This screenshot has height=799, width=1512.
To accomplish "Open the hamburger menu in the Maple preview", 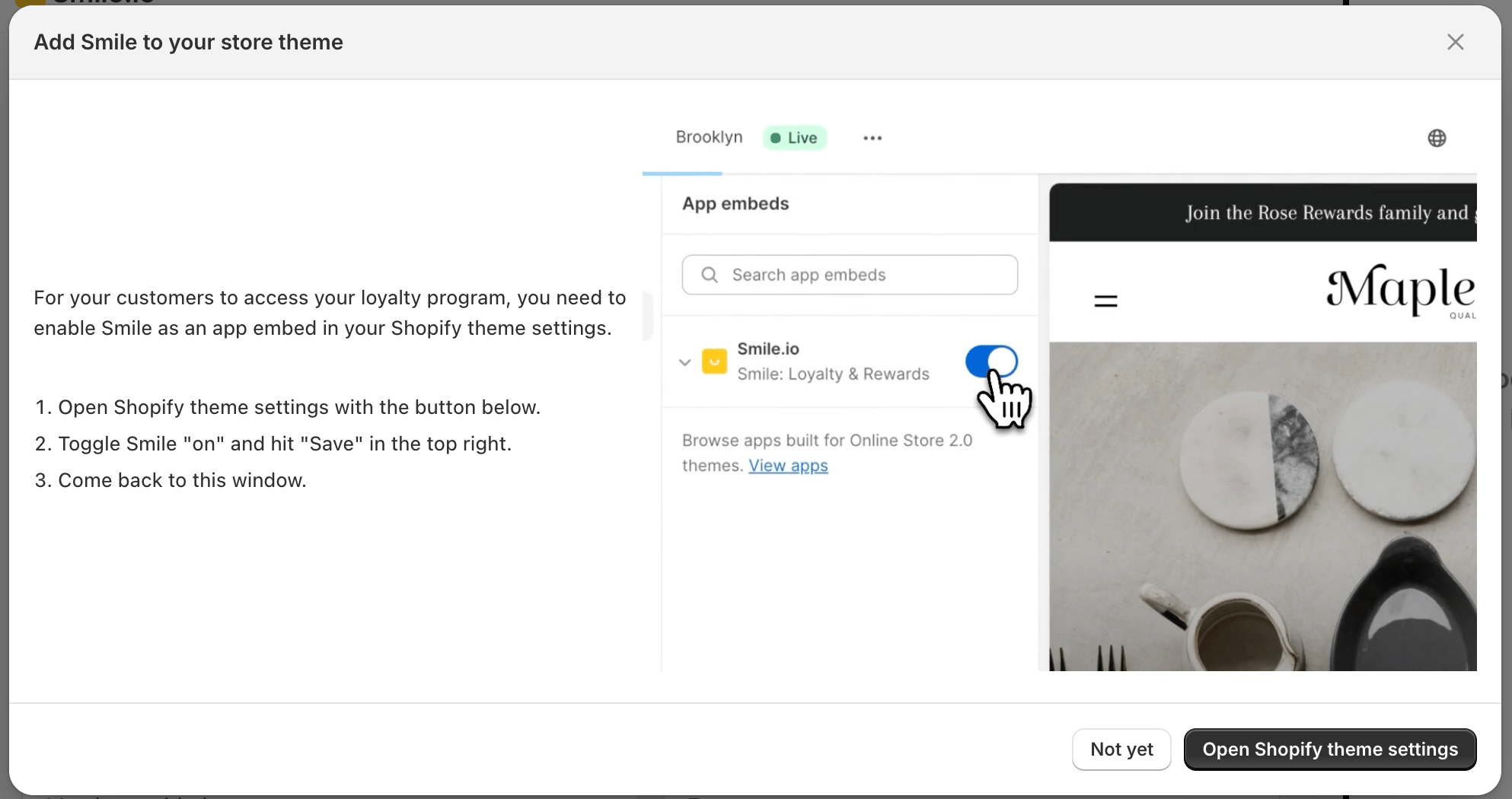I will point(1105,301).
